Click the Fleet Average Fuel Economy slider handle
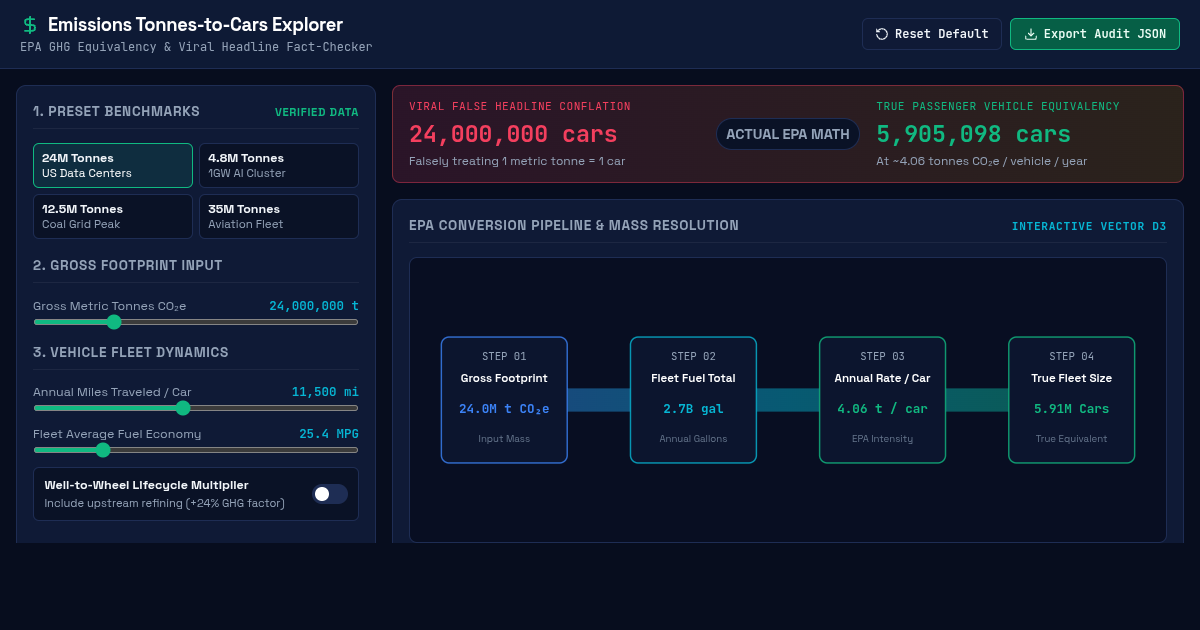This screenshot has width=1200, height=630. [x=103, y=450]
